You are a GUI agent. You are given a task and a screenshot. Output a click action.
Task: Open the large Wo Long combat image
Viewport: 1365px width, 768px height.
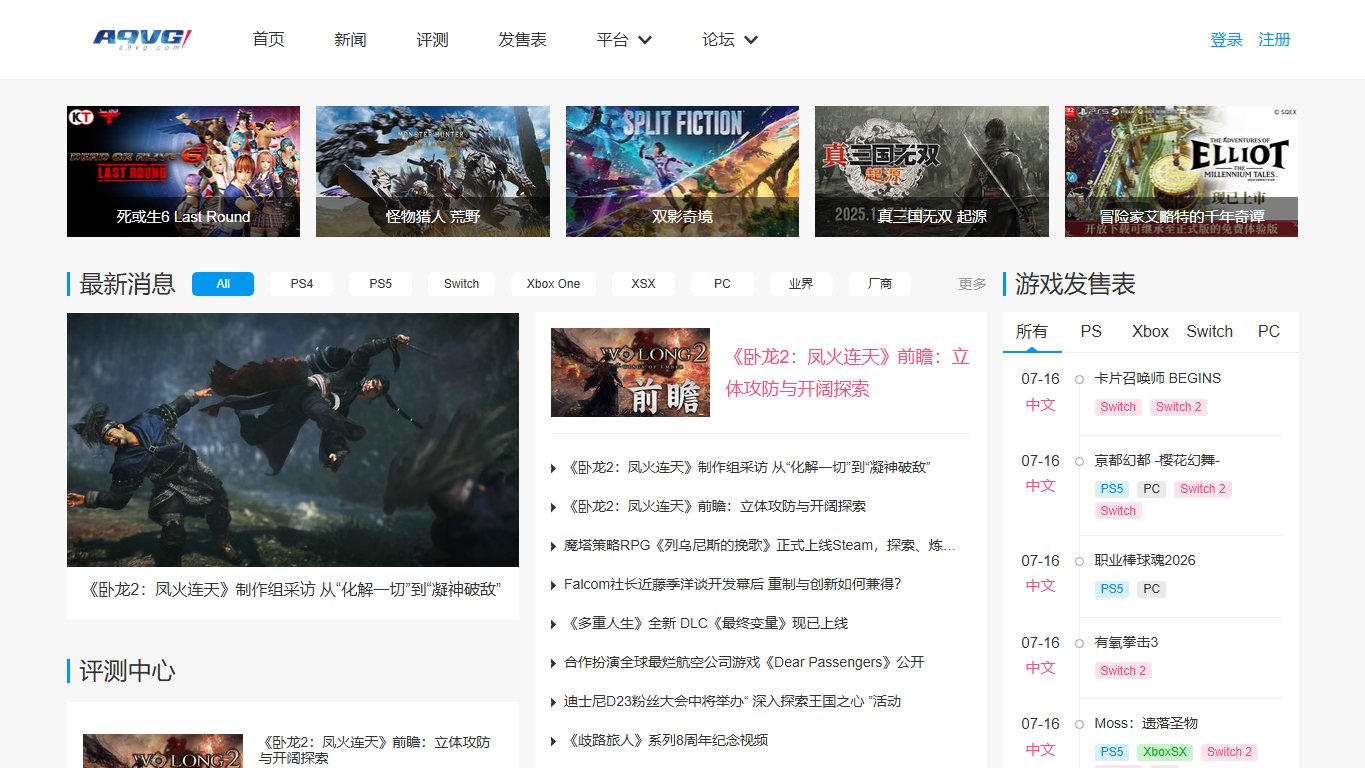pyautogui.click(x=293, y=440)
